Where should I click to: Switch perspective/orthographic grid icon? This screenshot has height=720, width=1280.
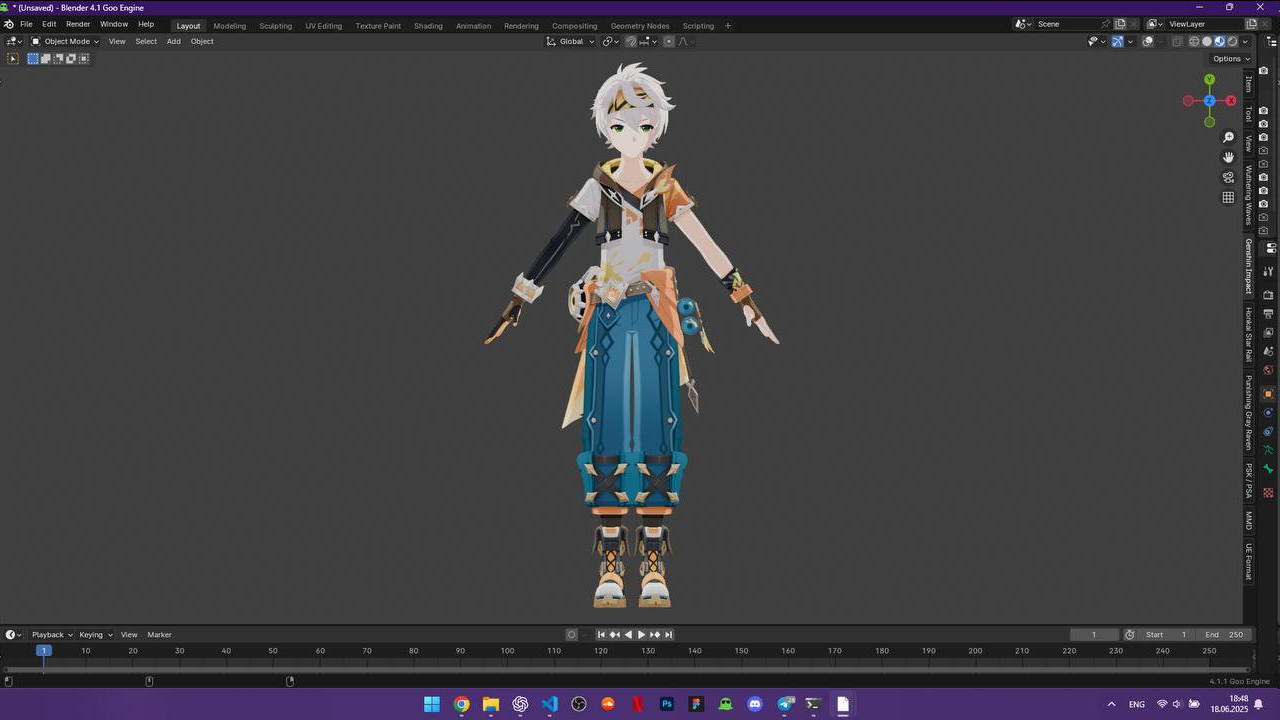1228,197
